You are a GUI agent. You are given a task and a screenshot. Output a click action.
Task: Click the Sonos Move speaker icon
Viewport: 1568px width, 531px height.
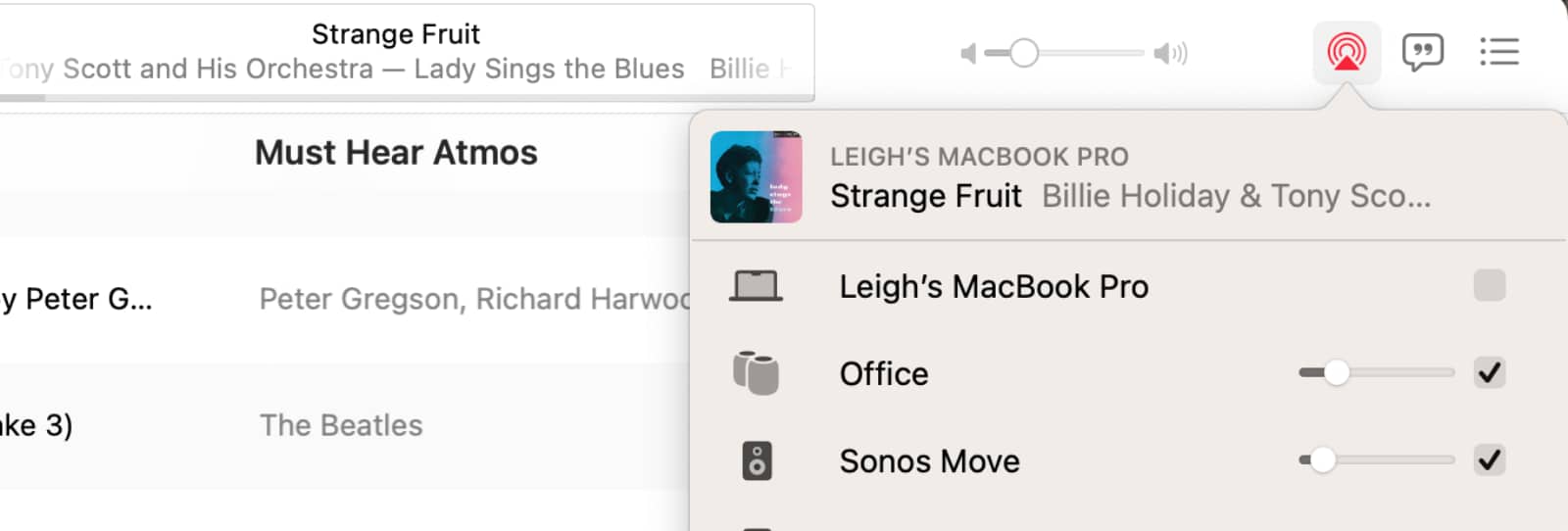757,460
